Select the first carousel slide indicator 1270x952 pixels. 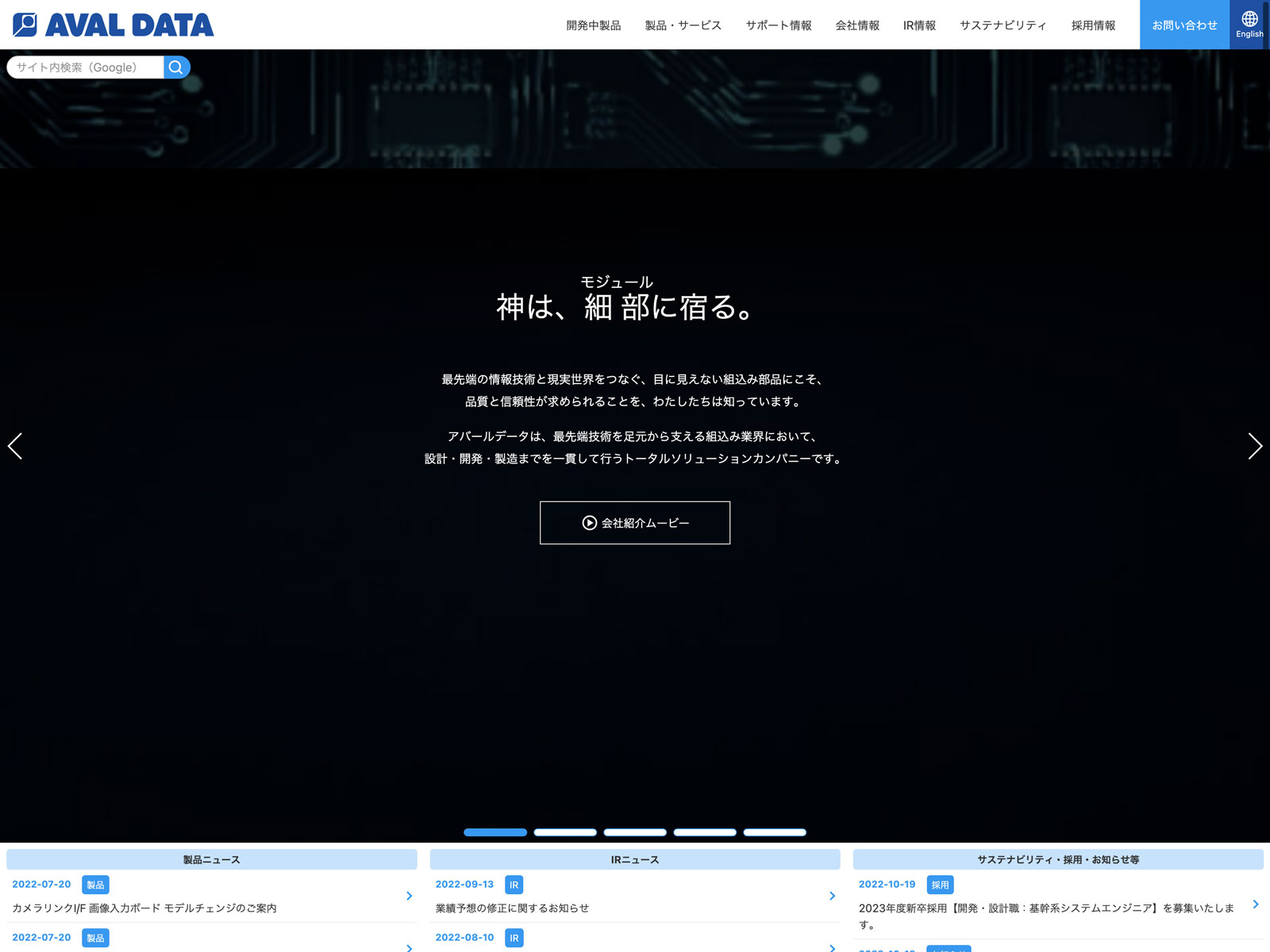click(495, 832)
